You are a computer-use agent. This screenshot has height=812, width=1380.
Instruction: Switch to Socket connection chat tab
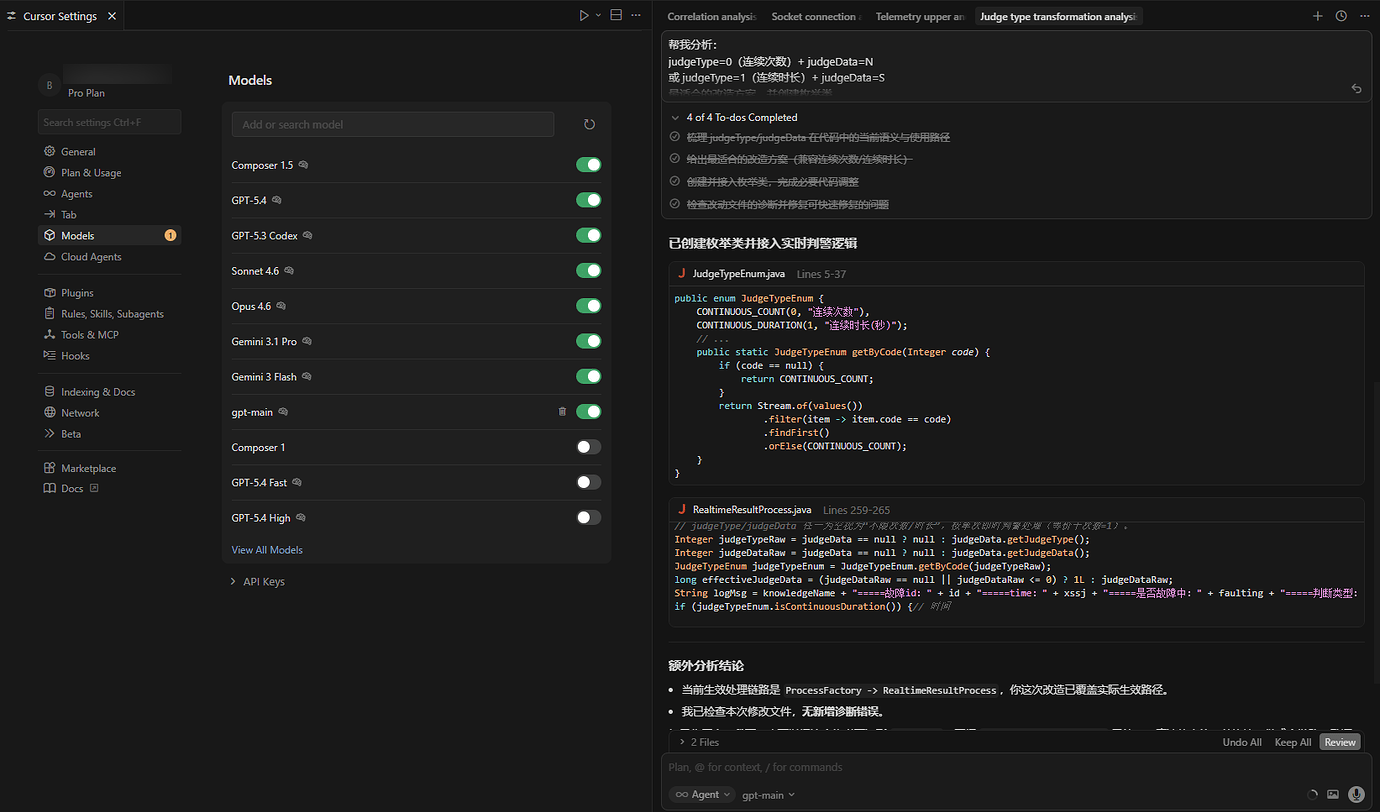816,16
